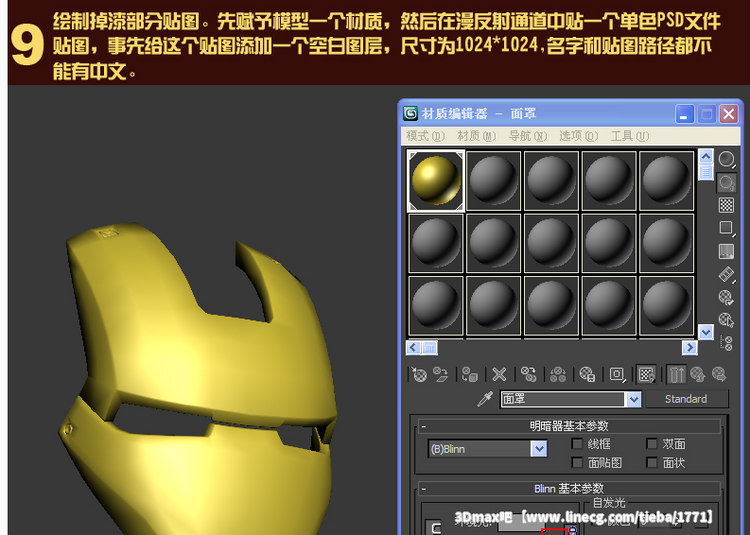Collapse the Blinn 基本参数 rollout
Screen dimensions: 750x535
[x=569, y=488]
